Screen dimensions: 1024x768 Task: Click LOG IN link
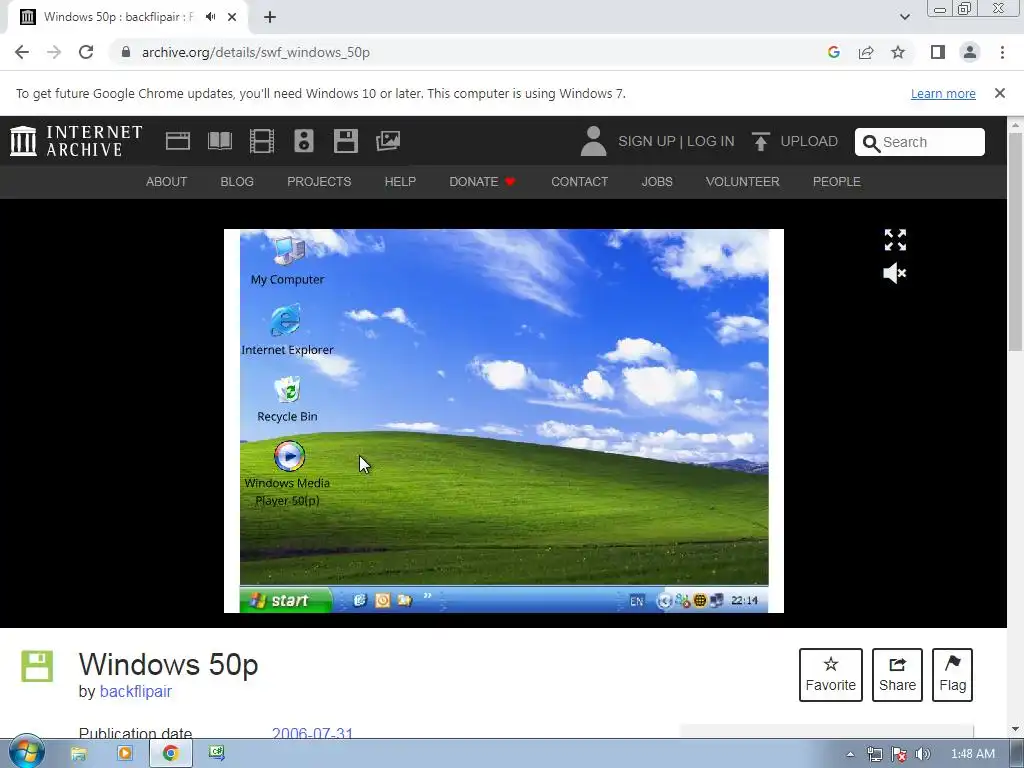tap(711, 141)
